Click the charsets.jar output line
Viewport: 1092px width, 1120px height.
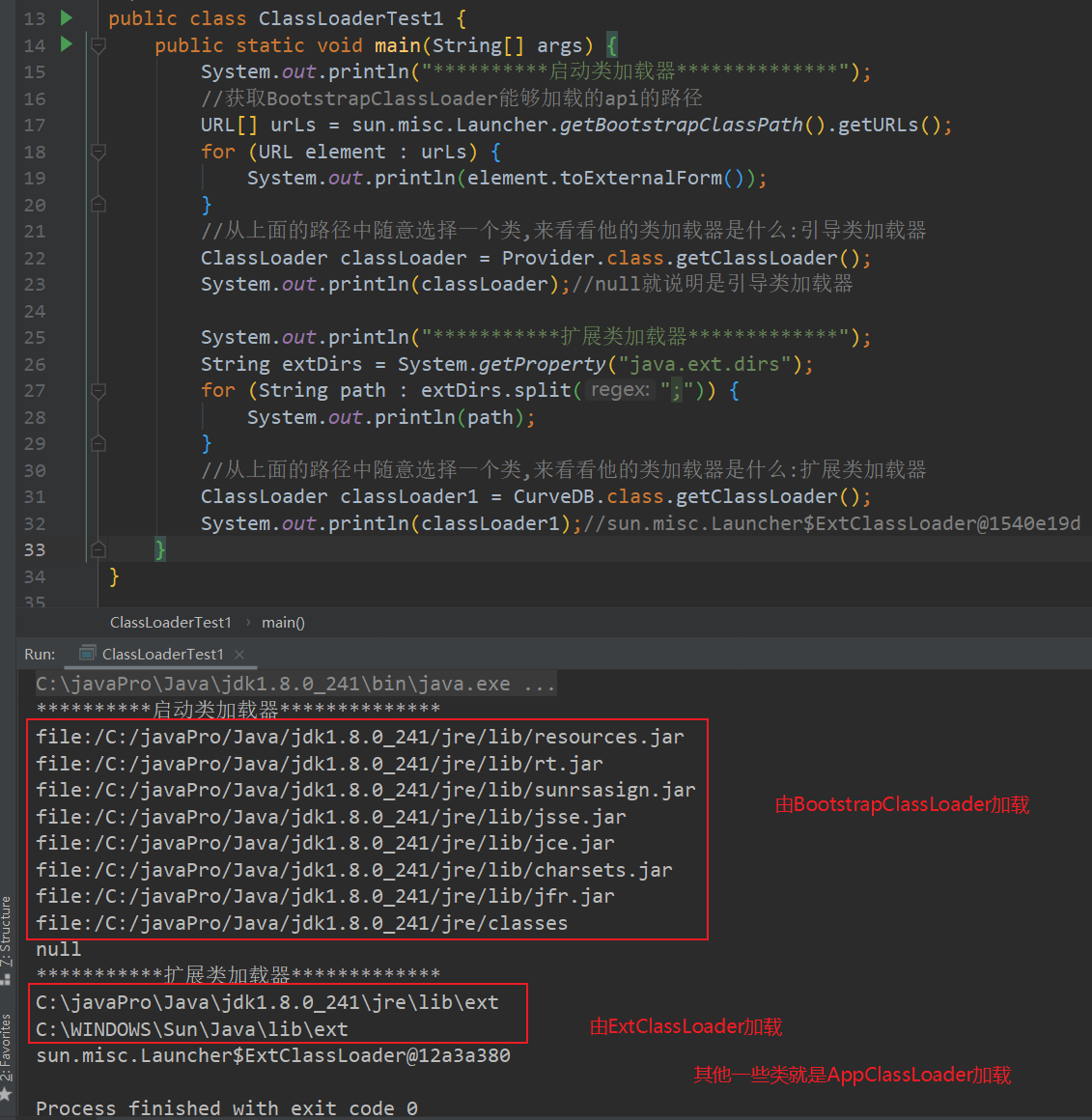click(354, 870)
